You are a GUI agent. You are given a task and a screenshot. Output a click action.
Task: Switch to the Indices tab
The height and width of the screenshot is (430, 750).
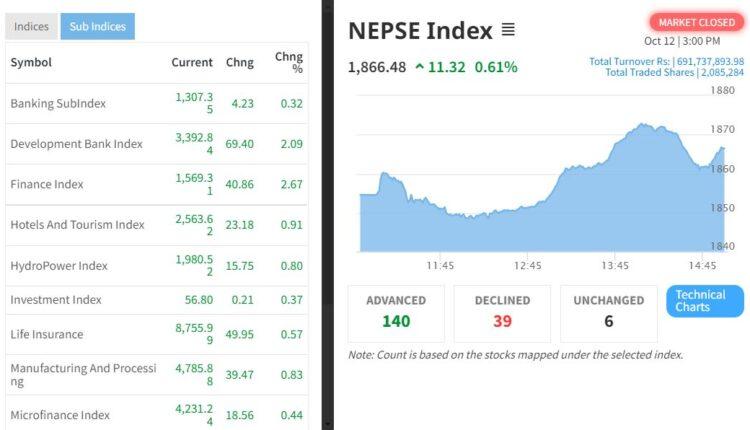[31, 27]
